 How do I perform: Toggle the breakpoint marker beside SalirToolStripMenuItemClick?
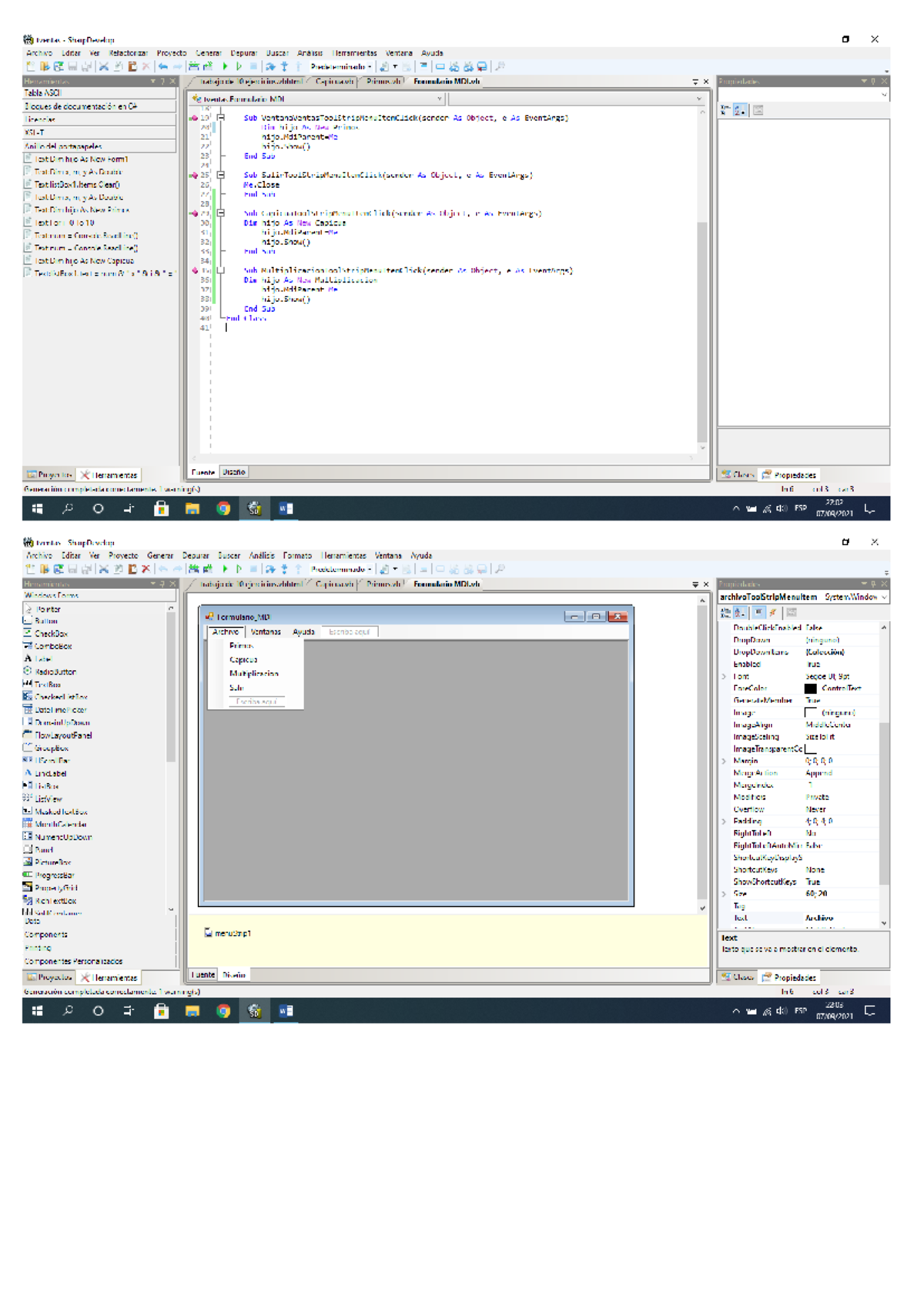click(194, 176)
